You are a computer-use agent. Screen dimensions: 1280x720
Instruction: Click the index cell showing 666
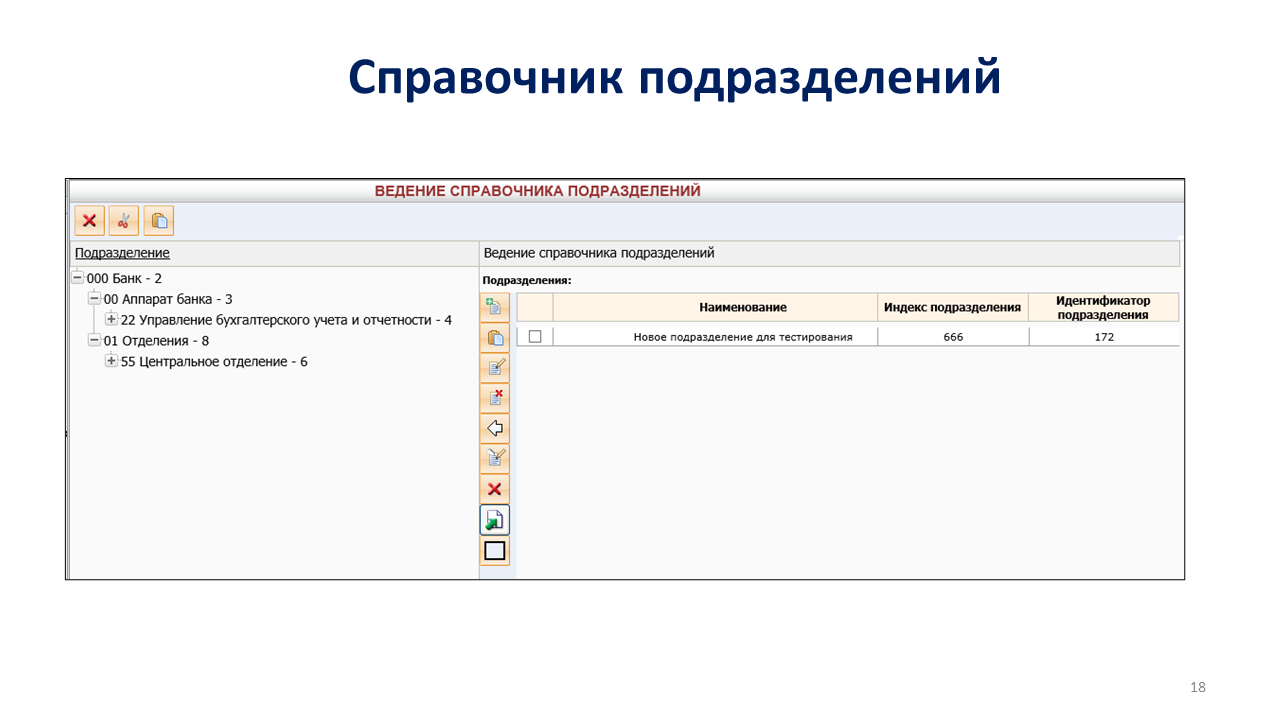tap(952, 337)
